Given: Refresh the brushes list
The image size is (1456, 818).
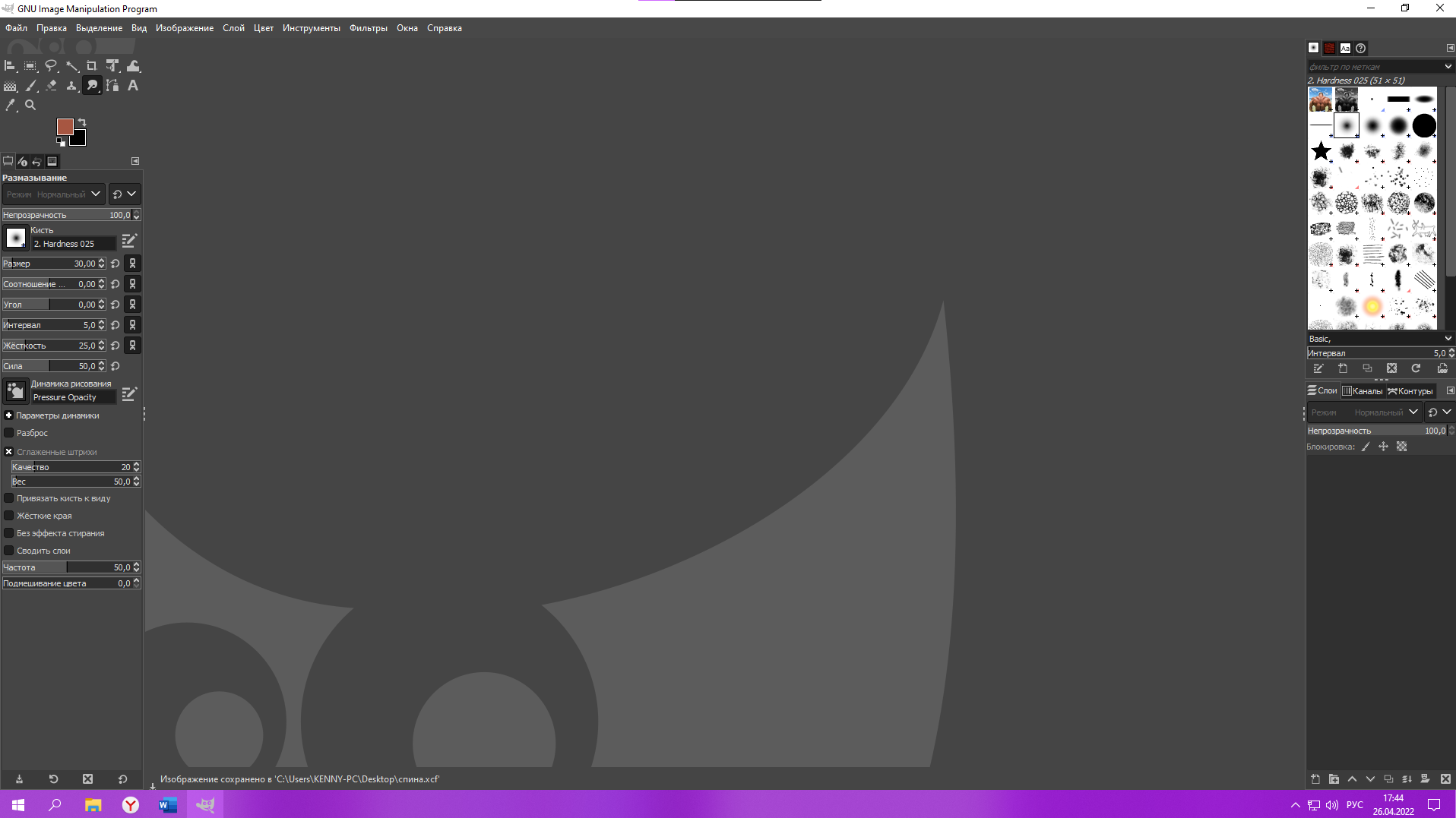Looking at the screenshot, I should [x=1416, y=368].
